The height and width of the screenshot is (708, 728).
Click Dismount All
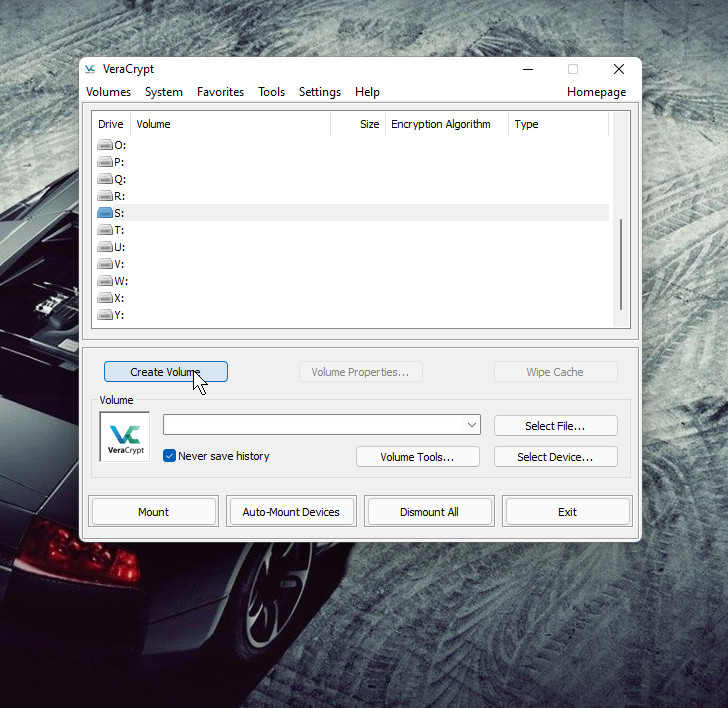[429, 512]
